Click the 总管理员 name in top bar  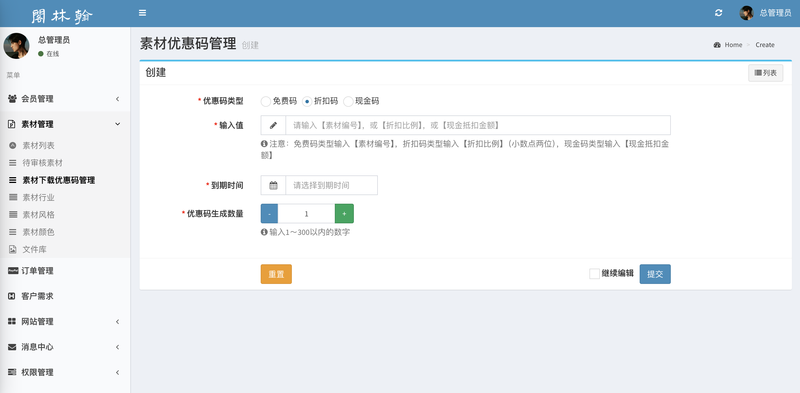pos(776,13)
